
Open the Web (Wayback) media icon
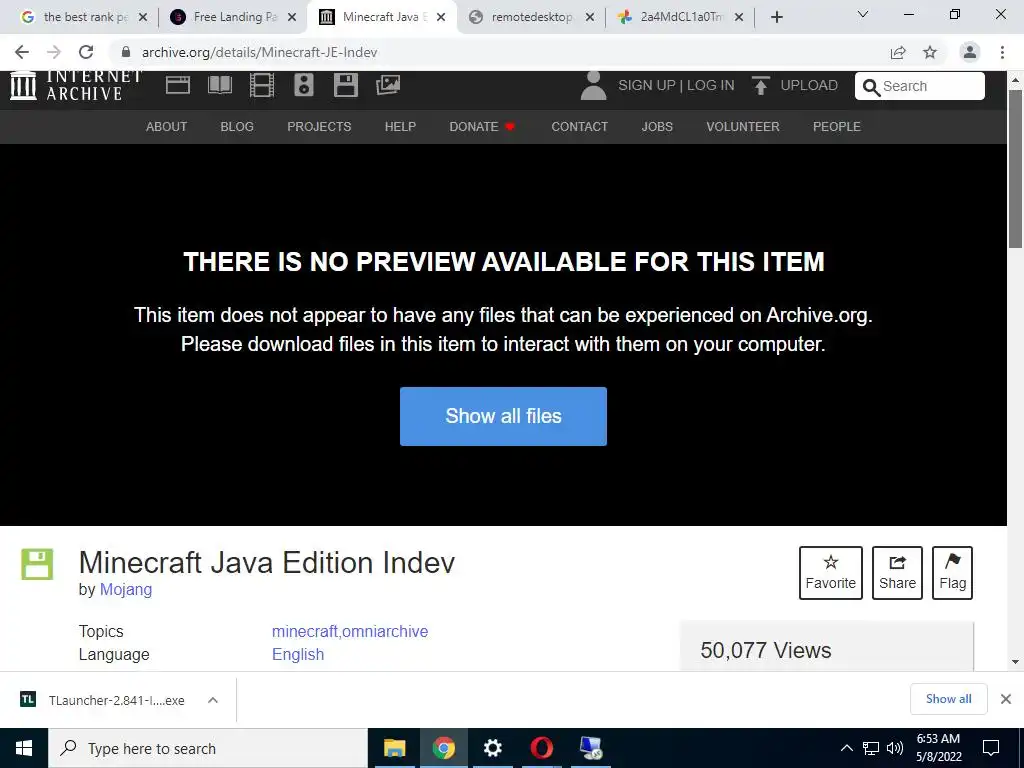tap(178, 85)
